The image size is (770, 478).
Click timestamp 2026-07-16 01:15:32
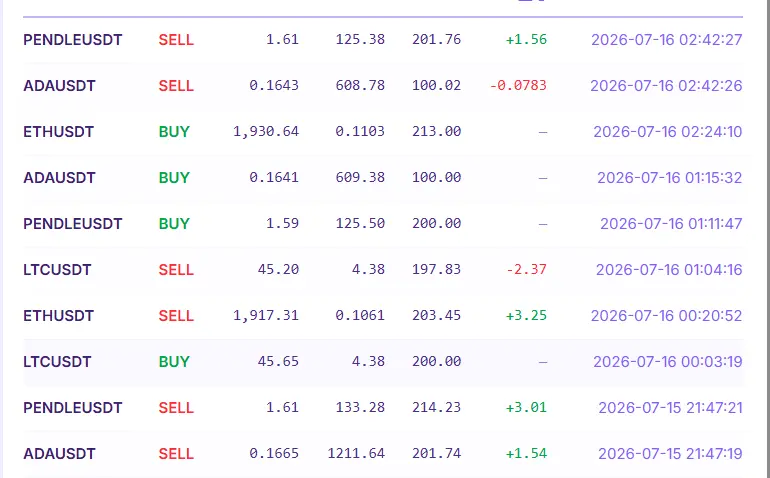click(669, 177)
